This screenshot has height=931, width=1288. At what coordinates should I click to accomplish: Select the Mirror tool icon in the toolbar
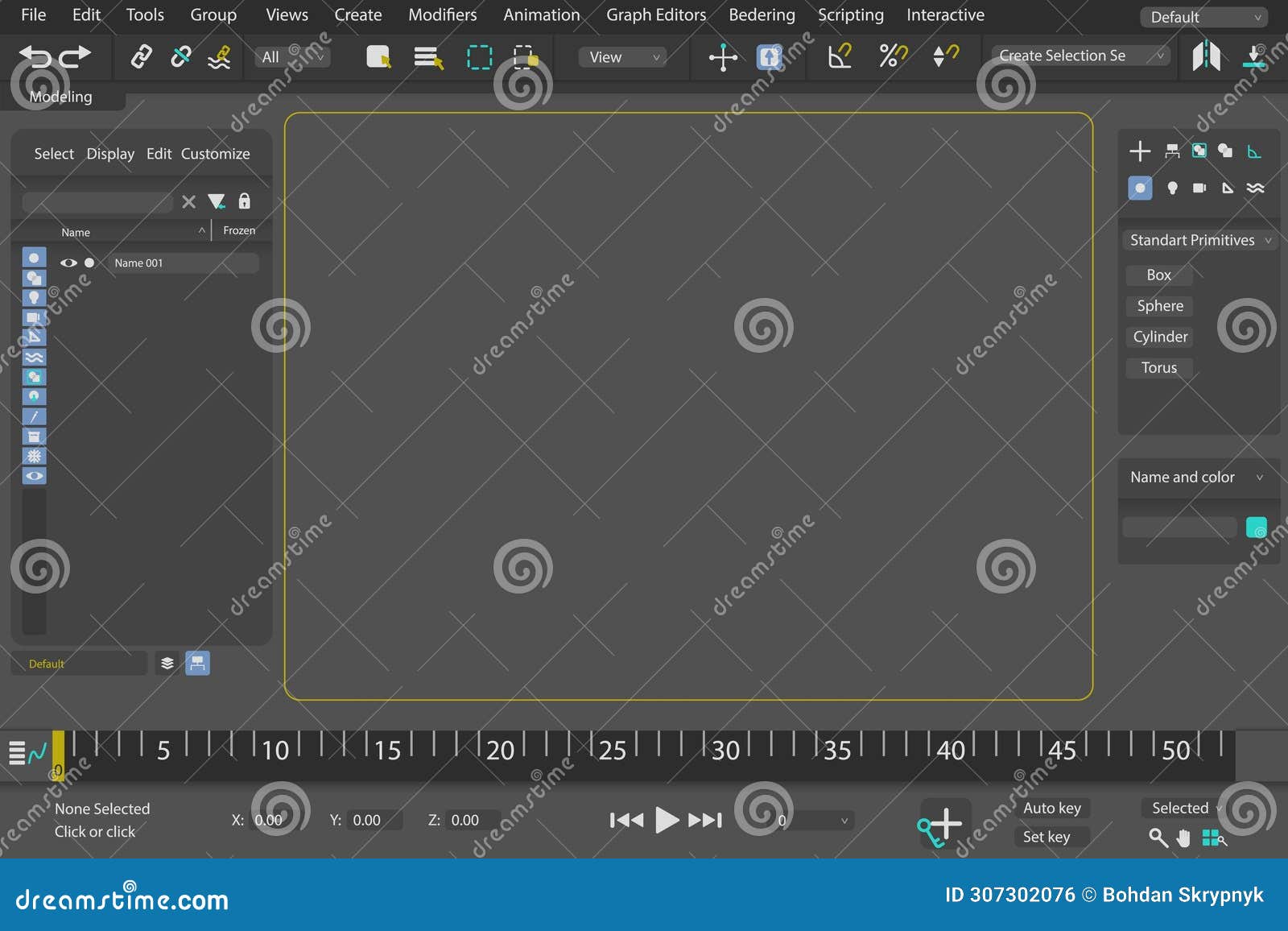coord(1205,56)
